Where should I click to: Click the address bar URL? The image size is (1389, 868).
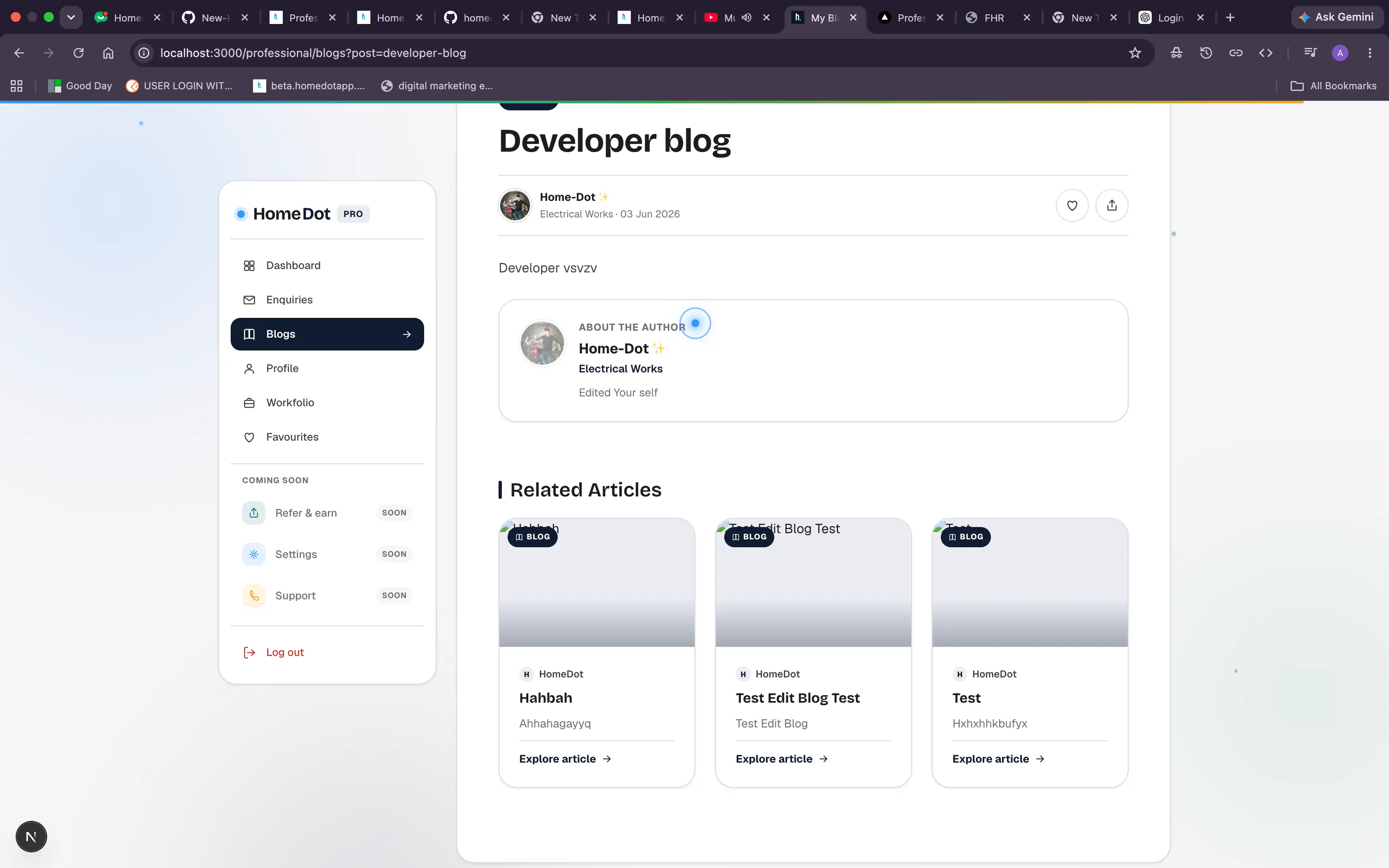[313, 53]
